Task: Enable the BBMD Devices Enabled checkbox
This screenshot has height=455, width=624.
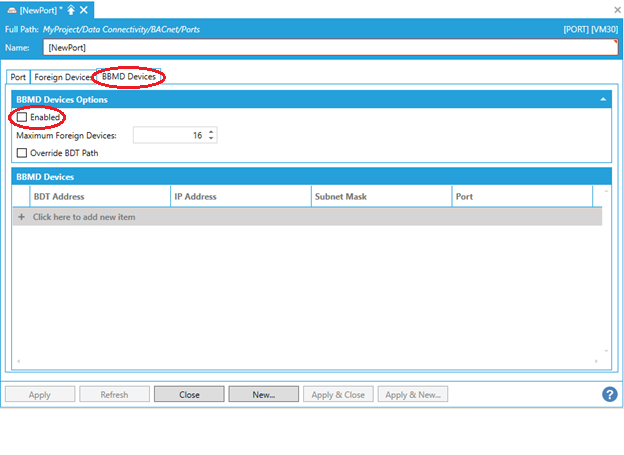Action: coord(22,118)
